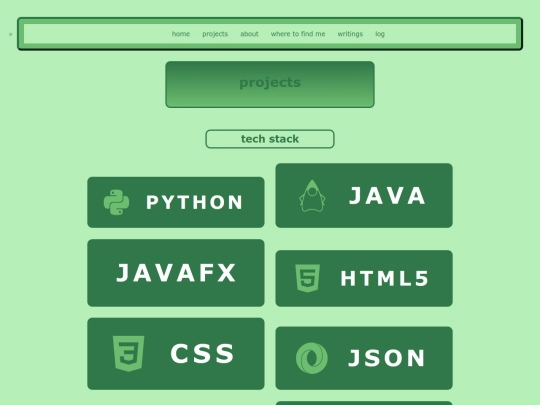The width and height of the screenshot is (540, 405).
Task: Click the HTML5 badge text
Action: pyautogui.click(x=385, y=278)
